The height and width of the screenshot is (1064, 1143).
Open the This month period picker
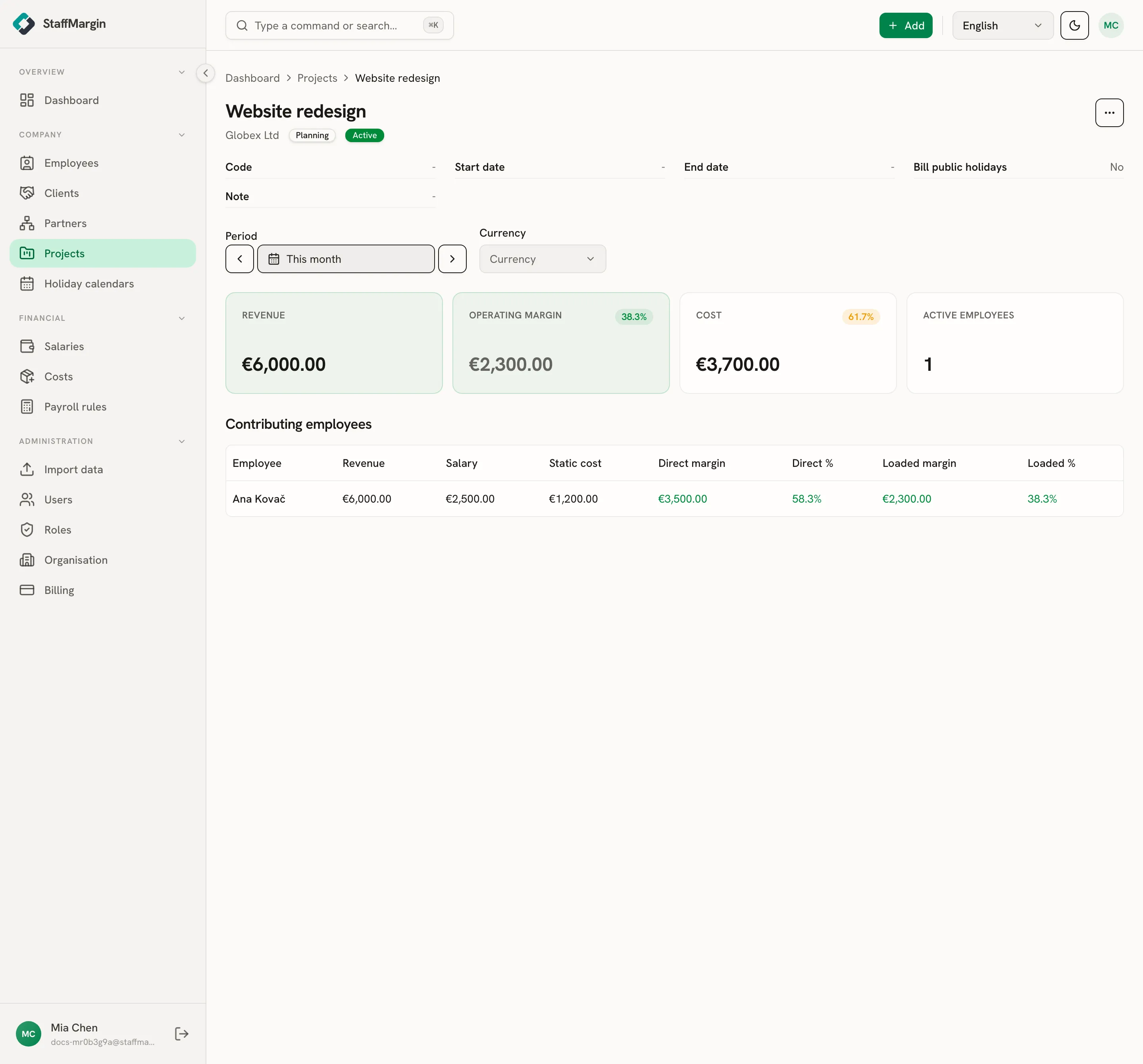pos(346,259)
